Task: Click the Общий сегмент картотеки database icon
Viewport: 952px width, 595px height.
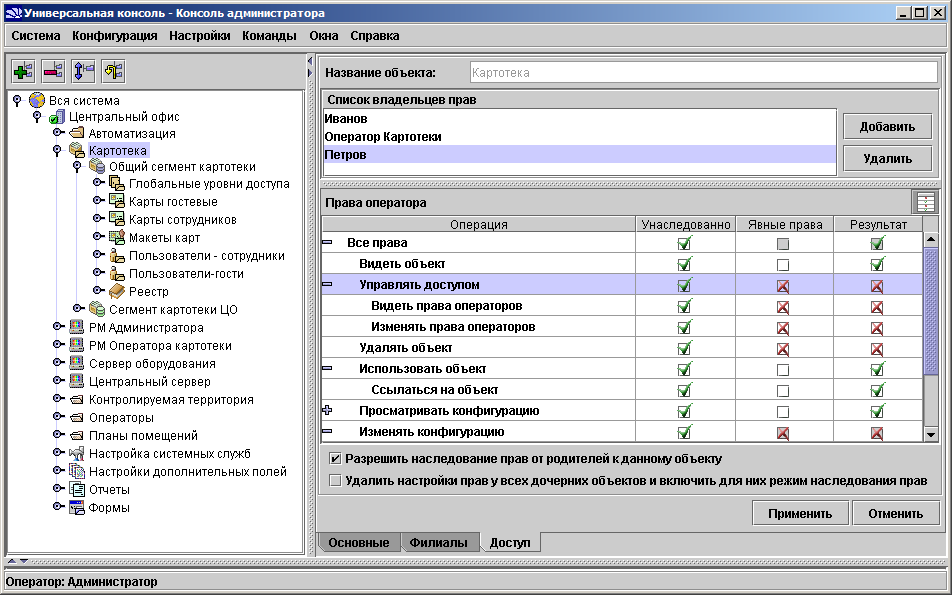Action: coord(97,166)
